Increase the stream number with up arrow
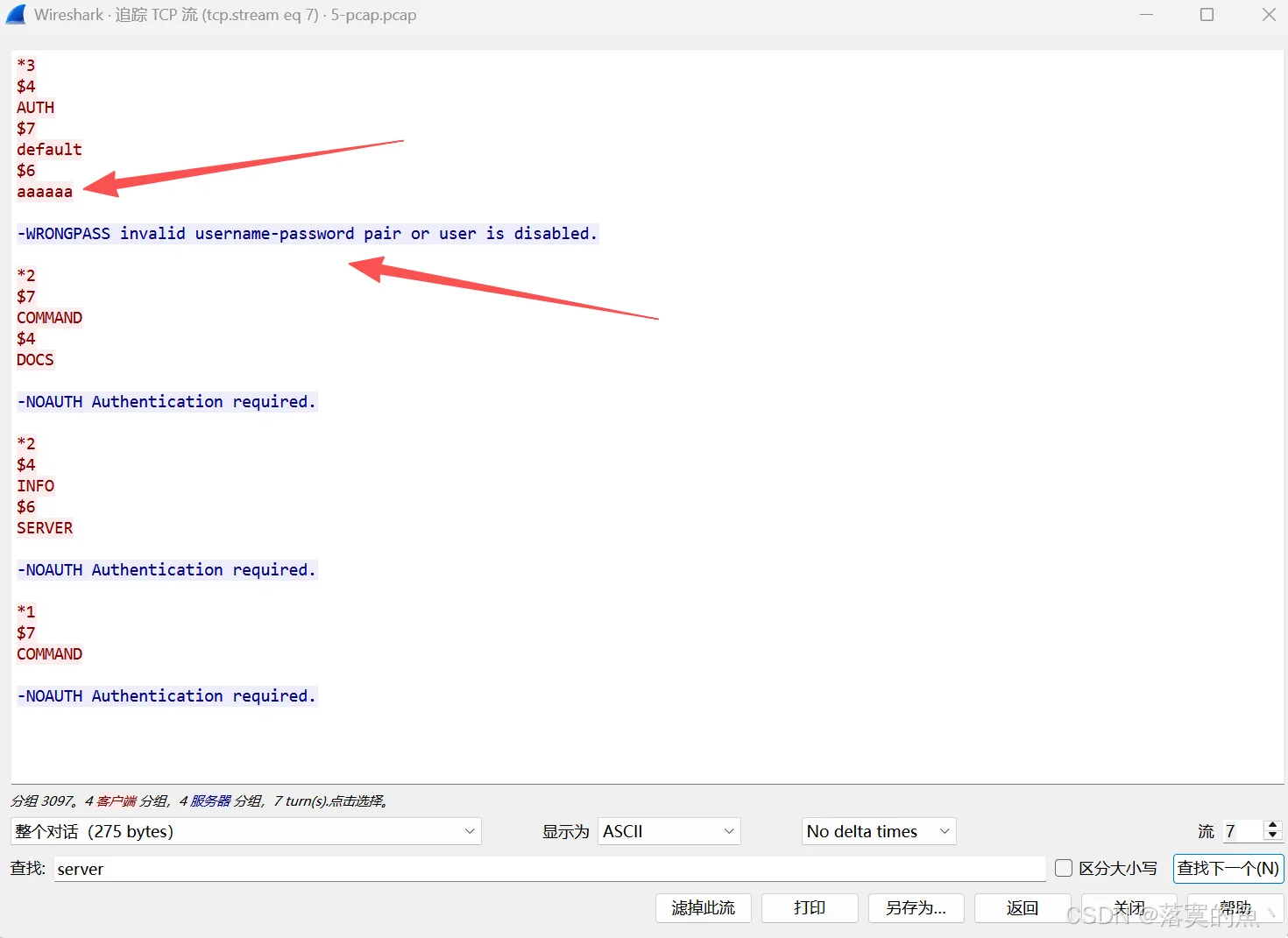Image resolution: width=1288 pixels, height=938 pixels. tap(1273, 825)
